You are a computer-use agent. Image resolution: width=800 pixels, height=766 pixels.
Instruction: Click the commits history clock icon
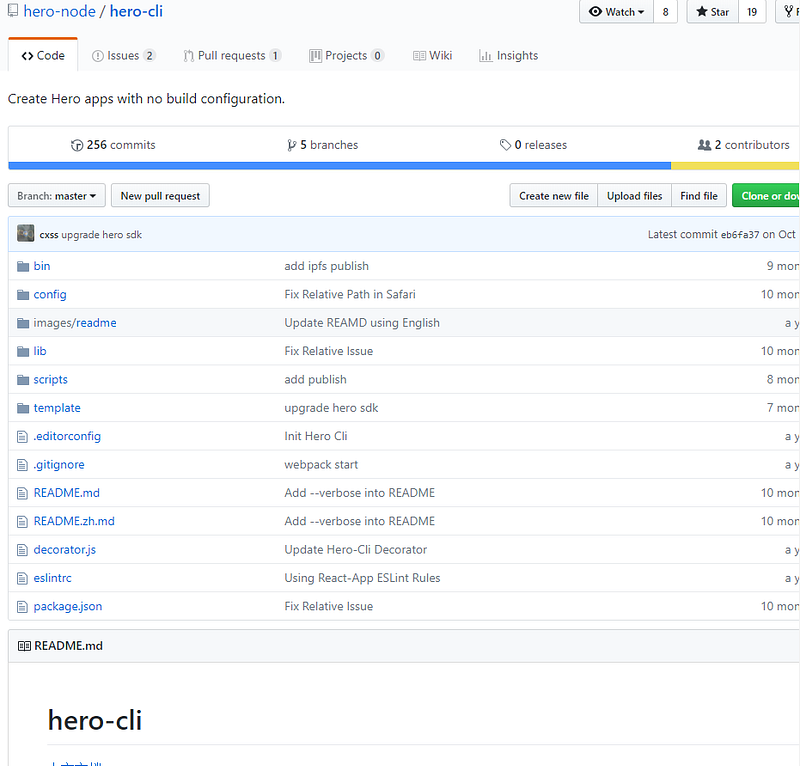click(x=77, y=145)
